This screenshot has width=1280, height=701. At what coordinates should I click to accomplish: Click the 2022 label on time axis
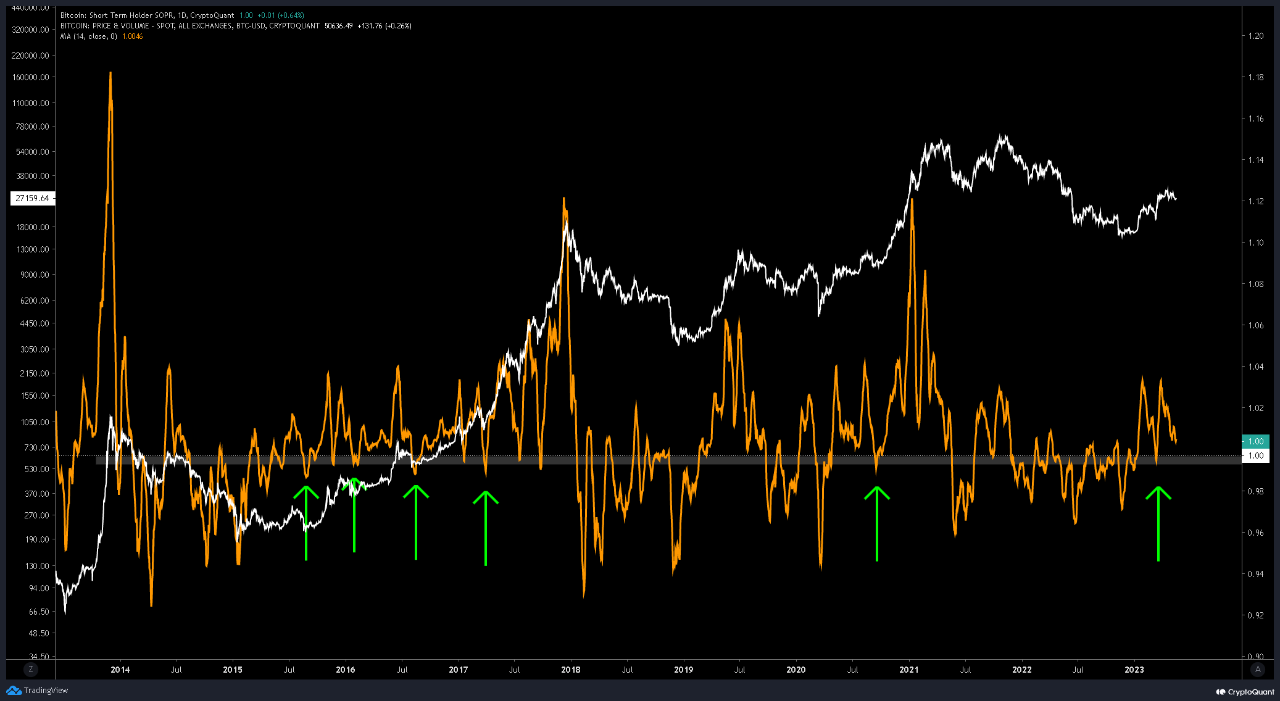coord(1022,668)
